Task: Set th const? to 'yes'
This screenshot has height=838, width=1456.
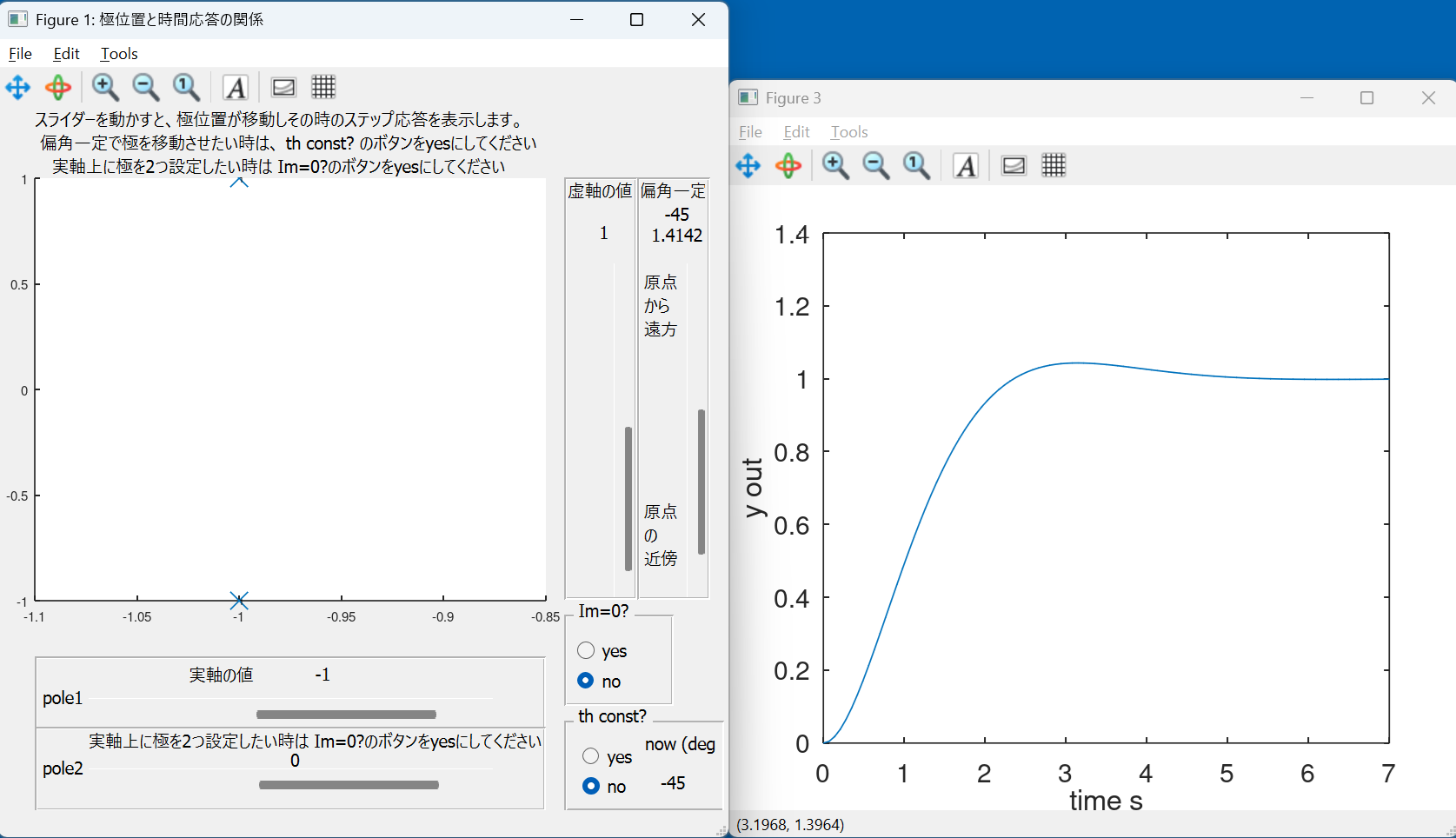Action: pyautogui.click(x=591, y=756)
